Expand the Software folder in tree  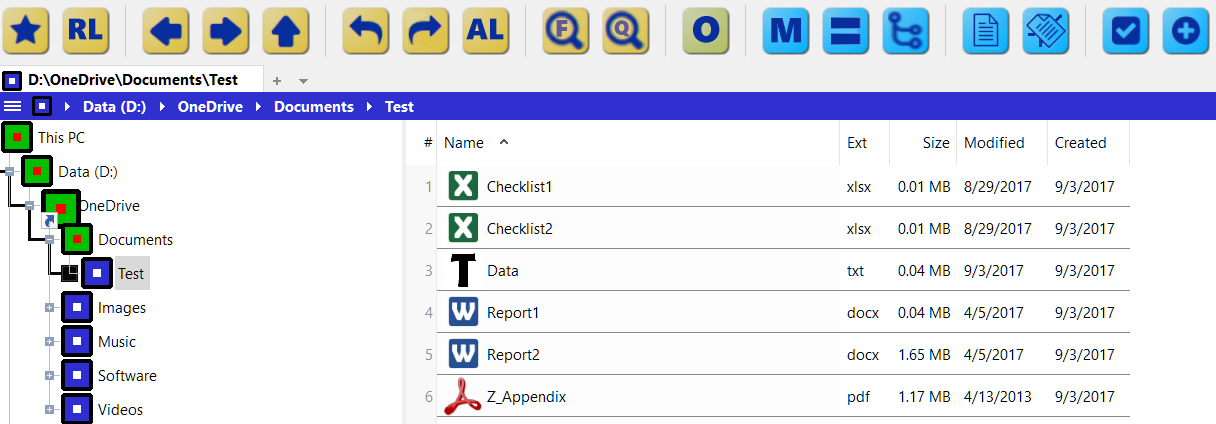(x=49, y=376)
